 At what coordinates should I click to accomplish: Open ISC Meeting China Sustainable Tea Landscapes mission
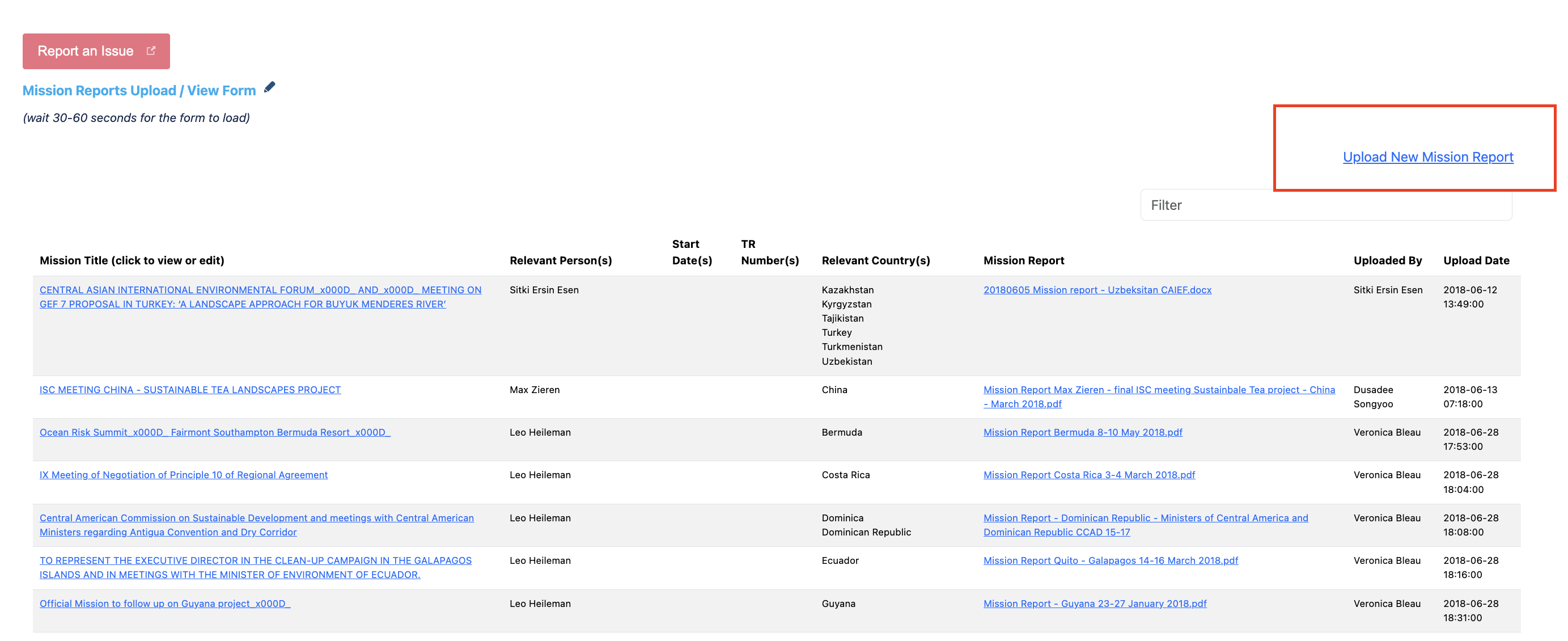pyautogui.click(x=190, y=390)
